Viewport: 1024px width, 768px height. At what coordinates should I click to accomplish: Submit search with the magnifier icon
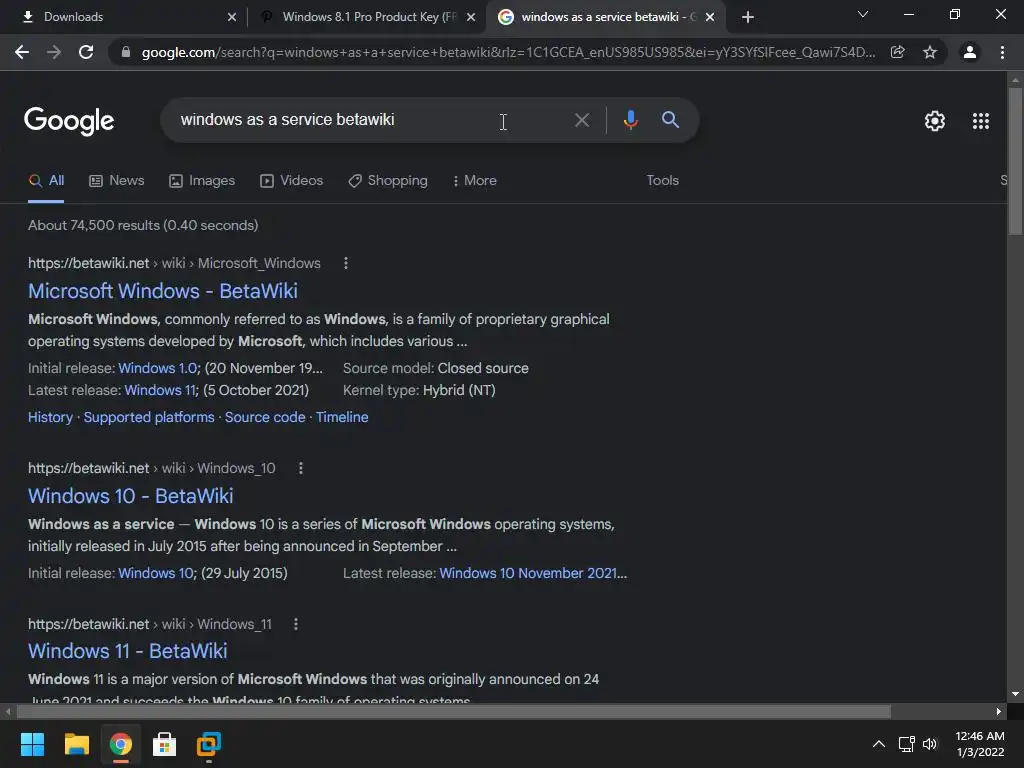[670, 120]
